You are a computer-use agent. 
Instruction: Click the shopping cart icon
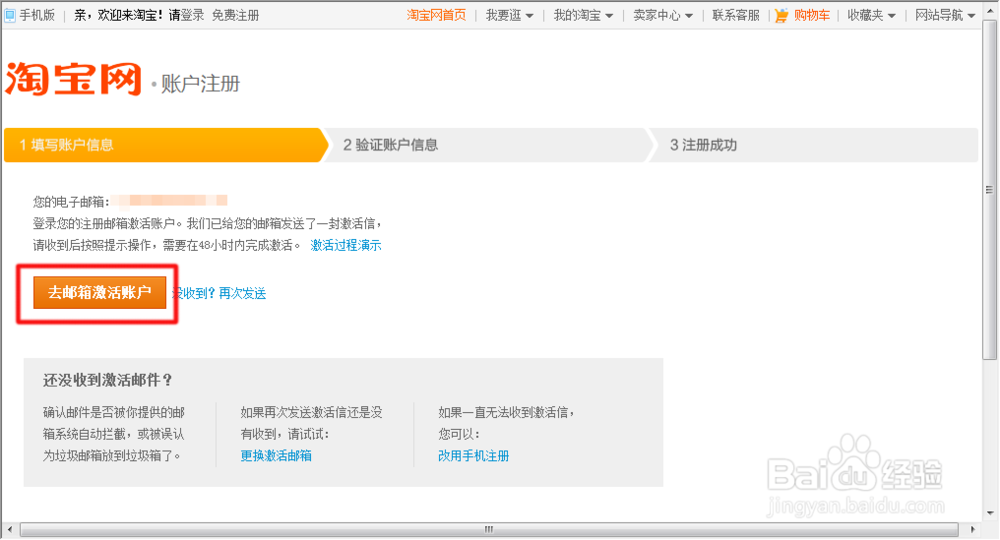[x=782, y=15]
